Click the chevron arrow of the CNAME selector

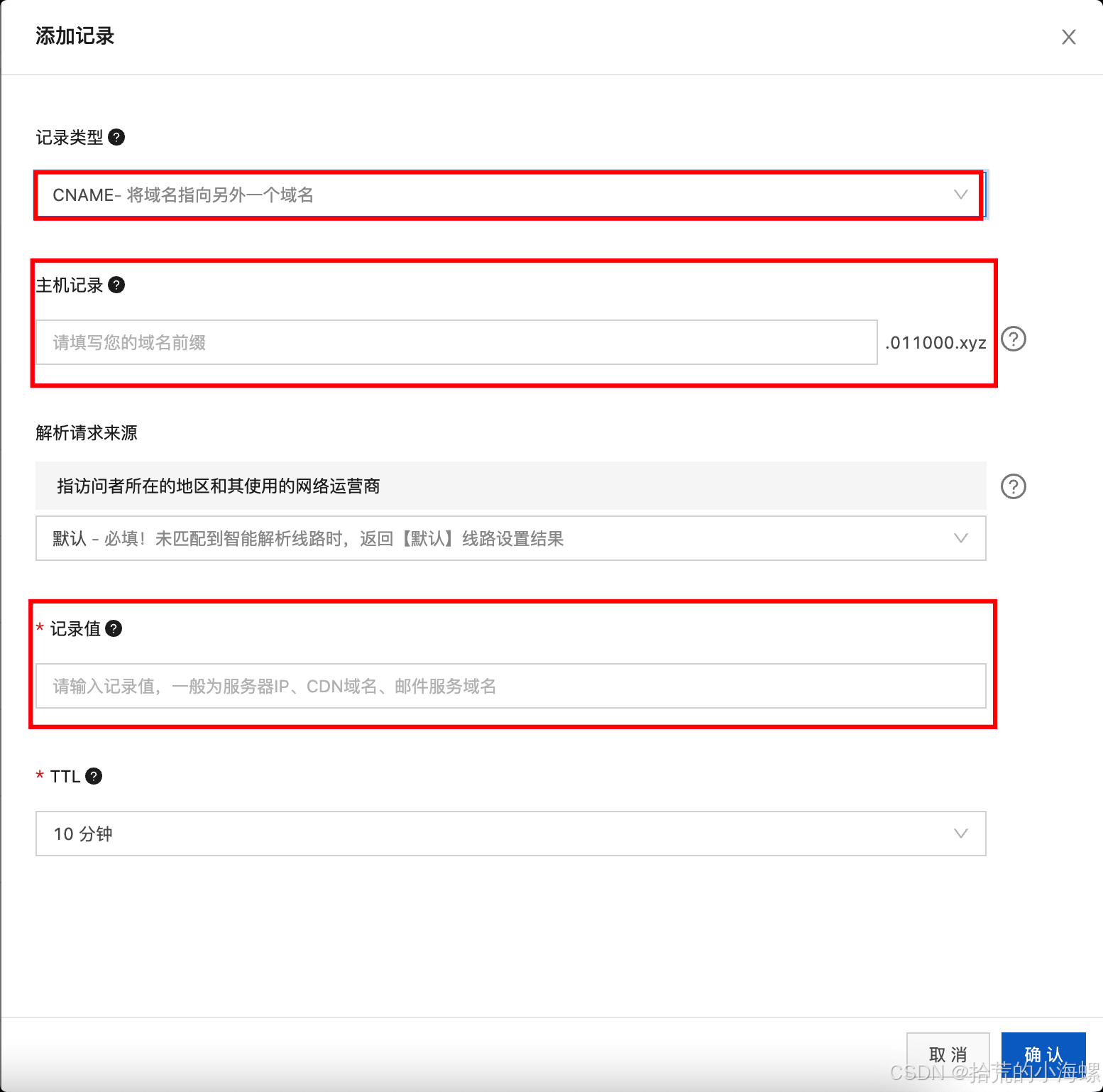click(961, 195)
